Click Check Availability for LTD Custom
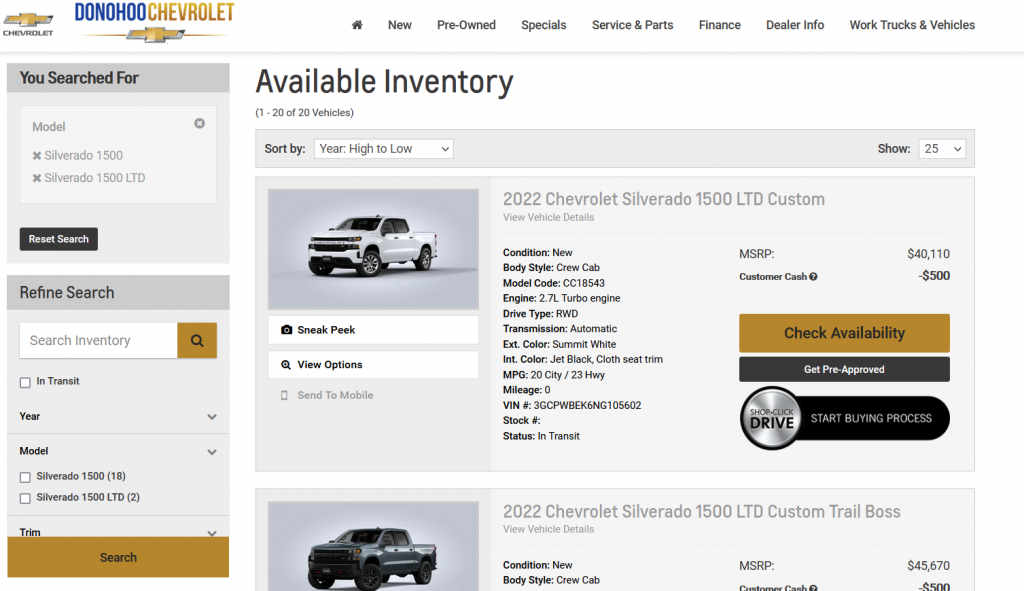The image size is (1024, 591). pyautogui.click(x=844, y=333)
